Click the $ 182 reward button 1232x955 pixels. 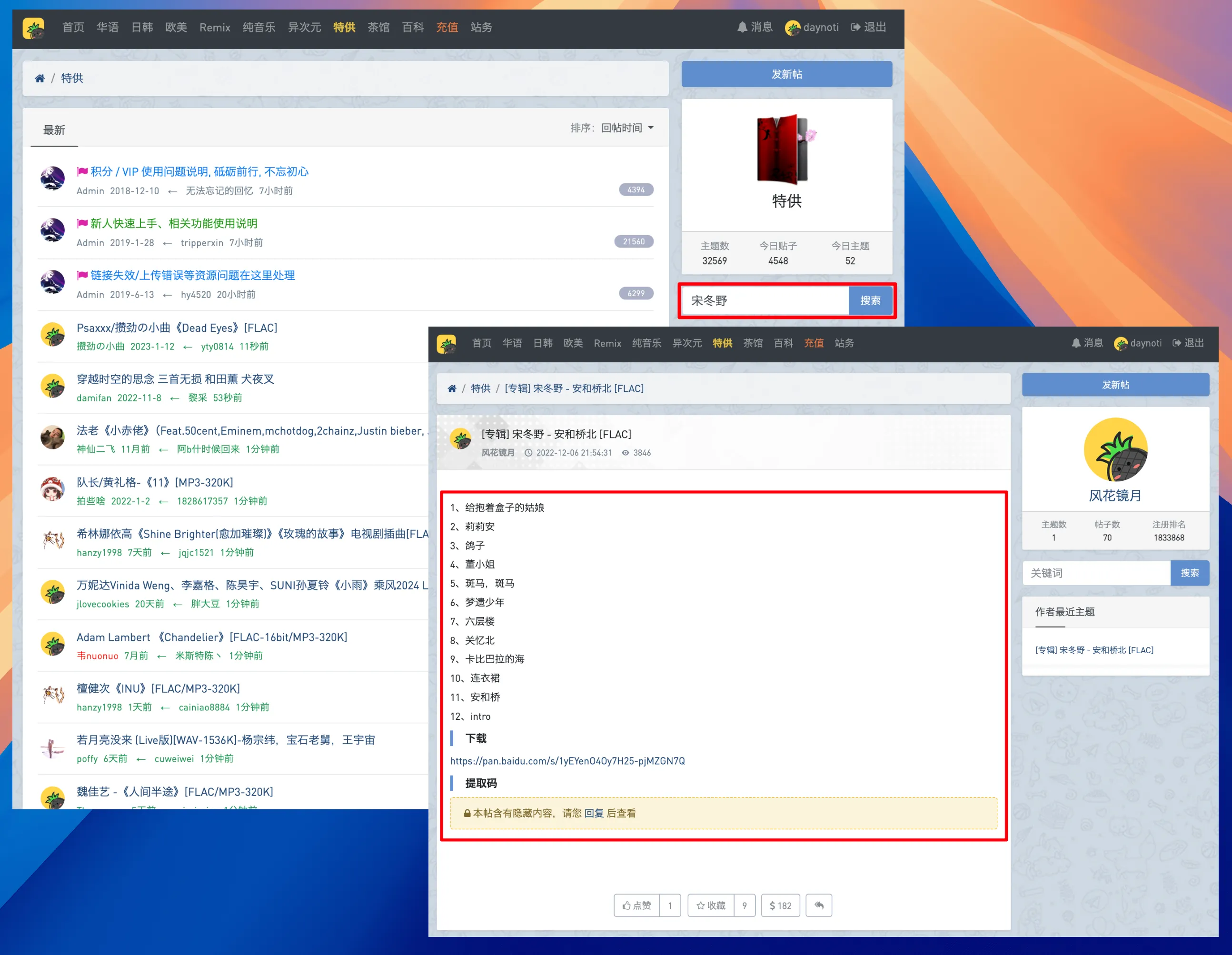click(780, 905)
